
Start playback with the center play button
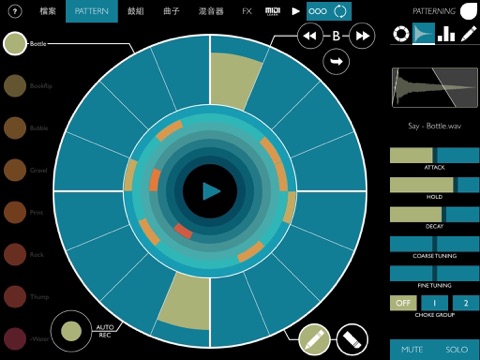click(x=210, y=191)
